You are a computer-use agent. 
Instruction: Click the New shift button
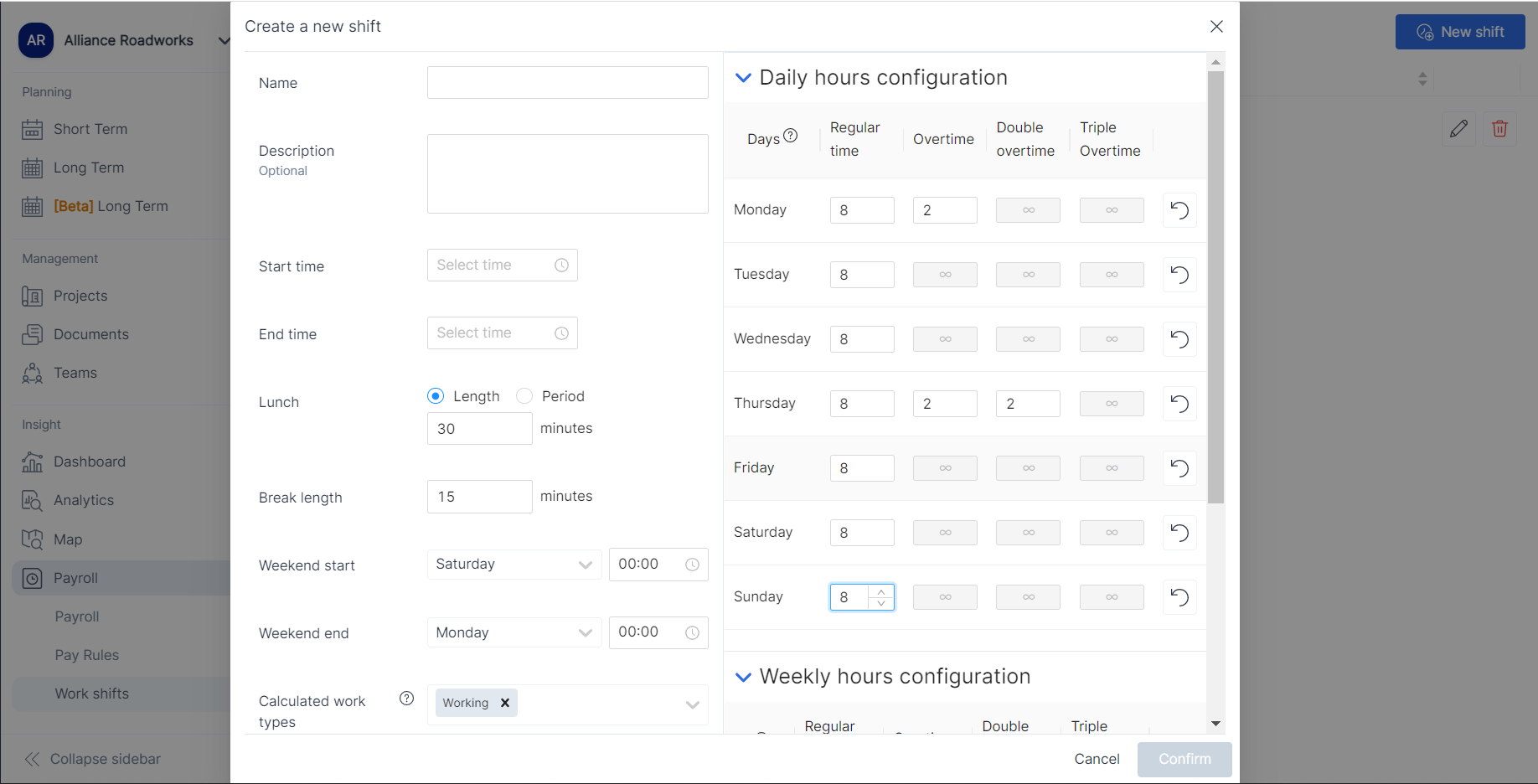[x=1460, y=32]
